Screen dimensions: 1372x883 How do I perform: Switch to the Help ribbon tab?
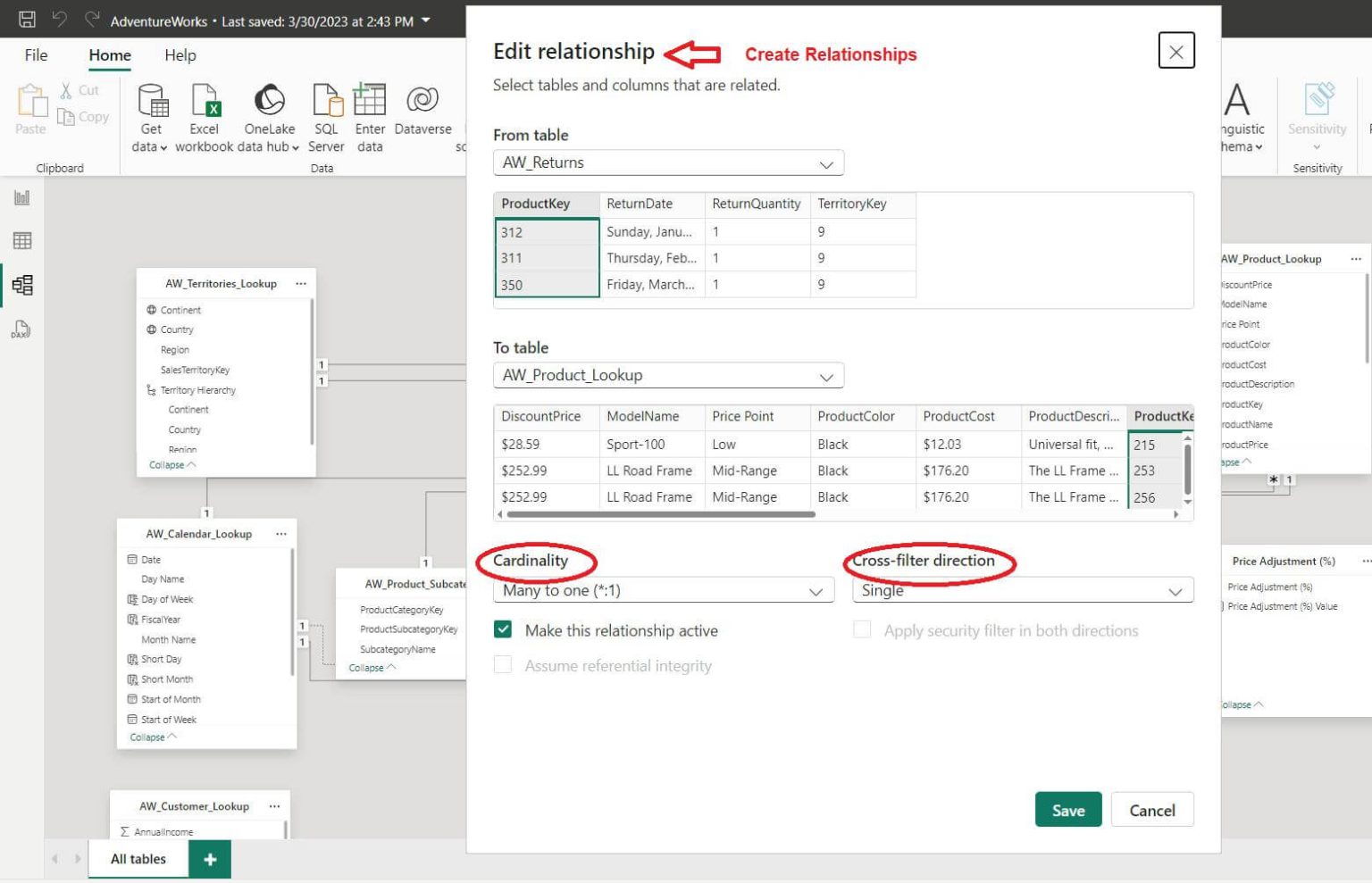pyautogui.click(x=180, y=54)
